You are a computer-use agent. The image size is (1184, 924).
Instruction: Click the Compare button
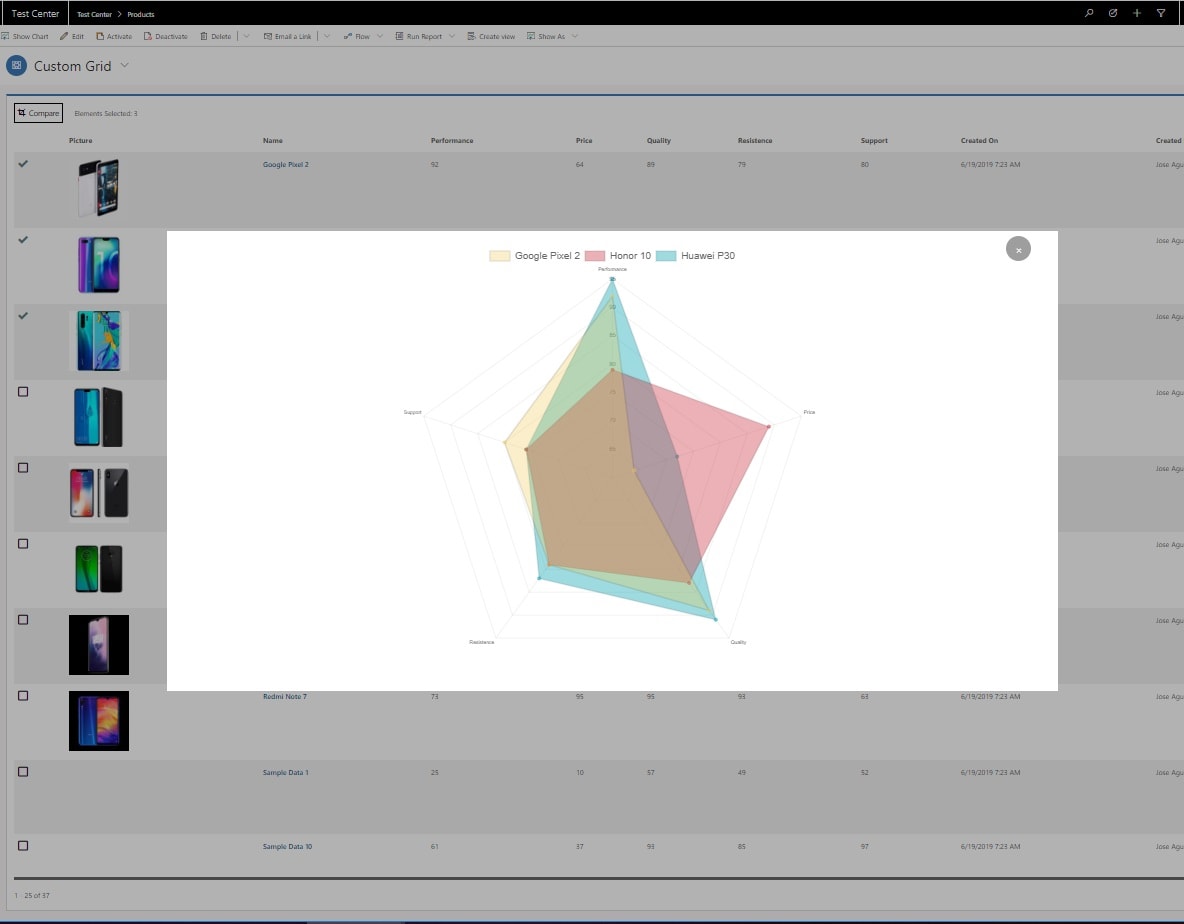39,112
